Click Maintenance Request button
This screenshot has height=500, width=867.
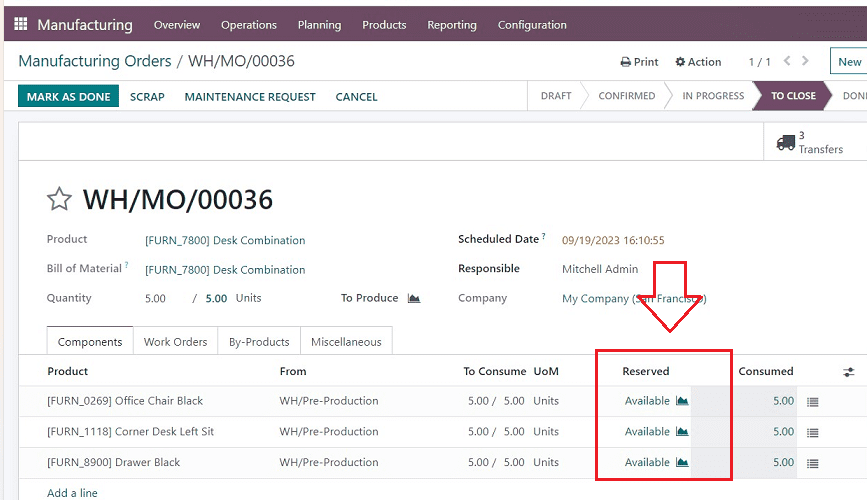pyautogui.click(x=250, y=97)
